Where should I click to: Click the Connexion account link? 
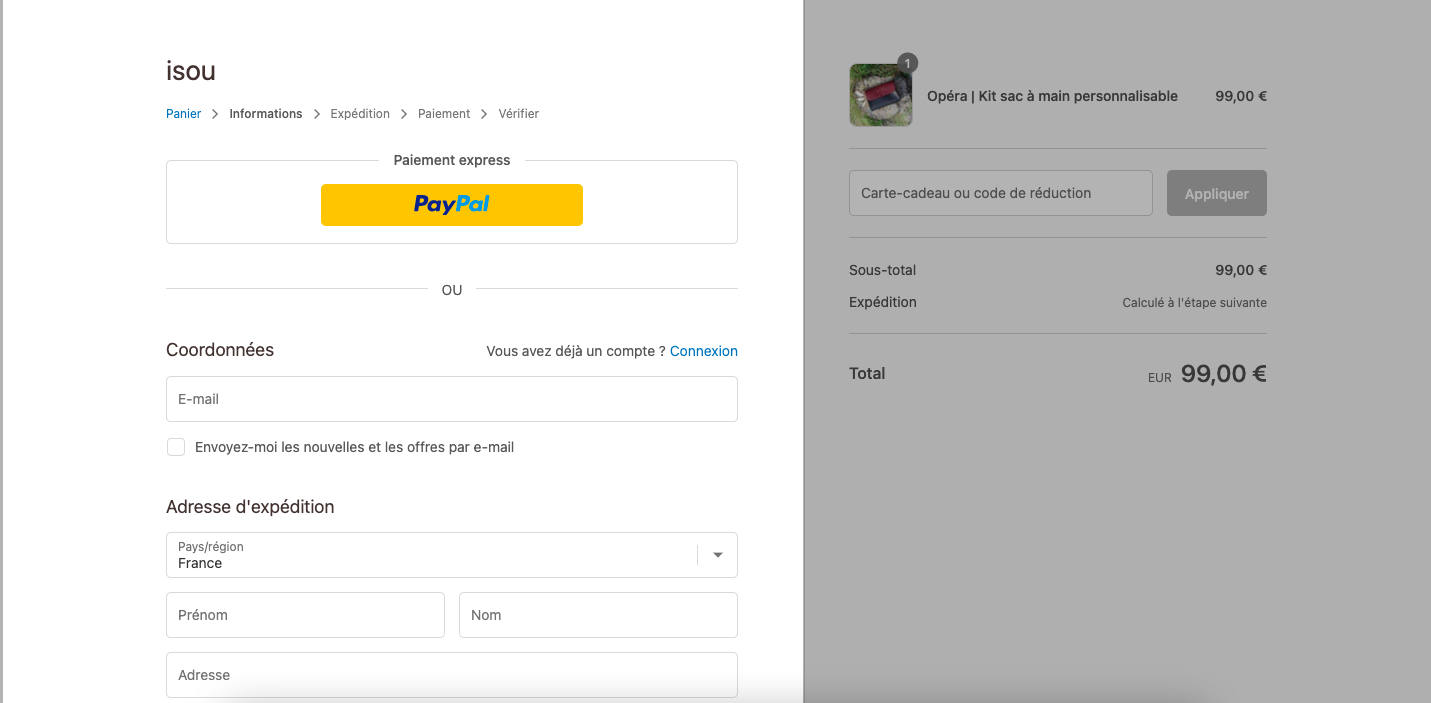(x=704, y=351)
